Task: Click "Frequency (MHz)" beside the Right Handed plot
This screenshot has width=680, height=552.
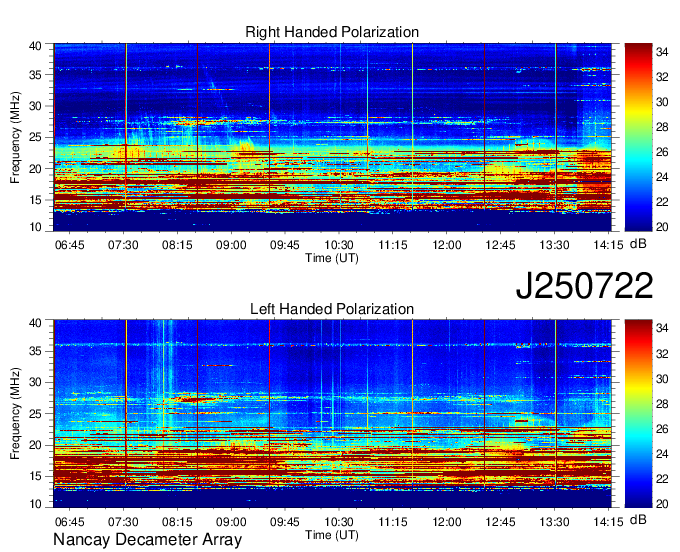Action: coord(15,137)
